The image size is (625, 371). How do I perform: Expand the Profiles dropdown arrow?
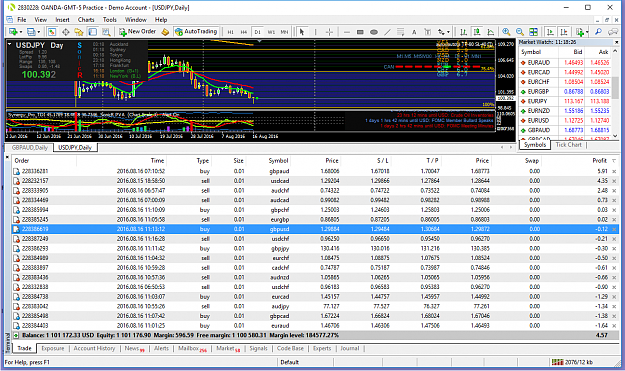39,32
